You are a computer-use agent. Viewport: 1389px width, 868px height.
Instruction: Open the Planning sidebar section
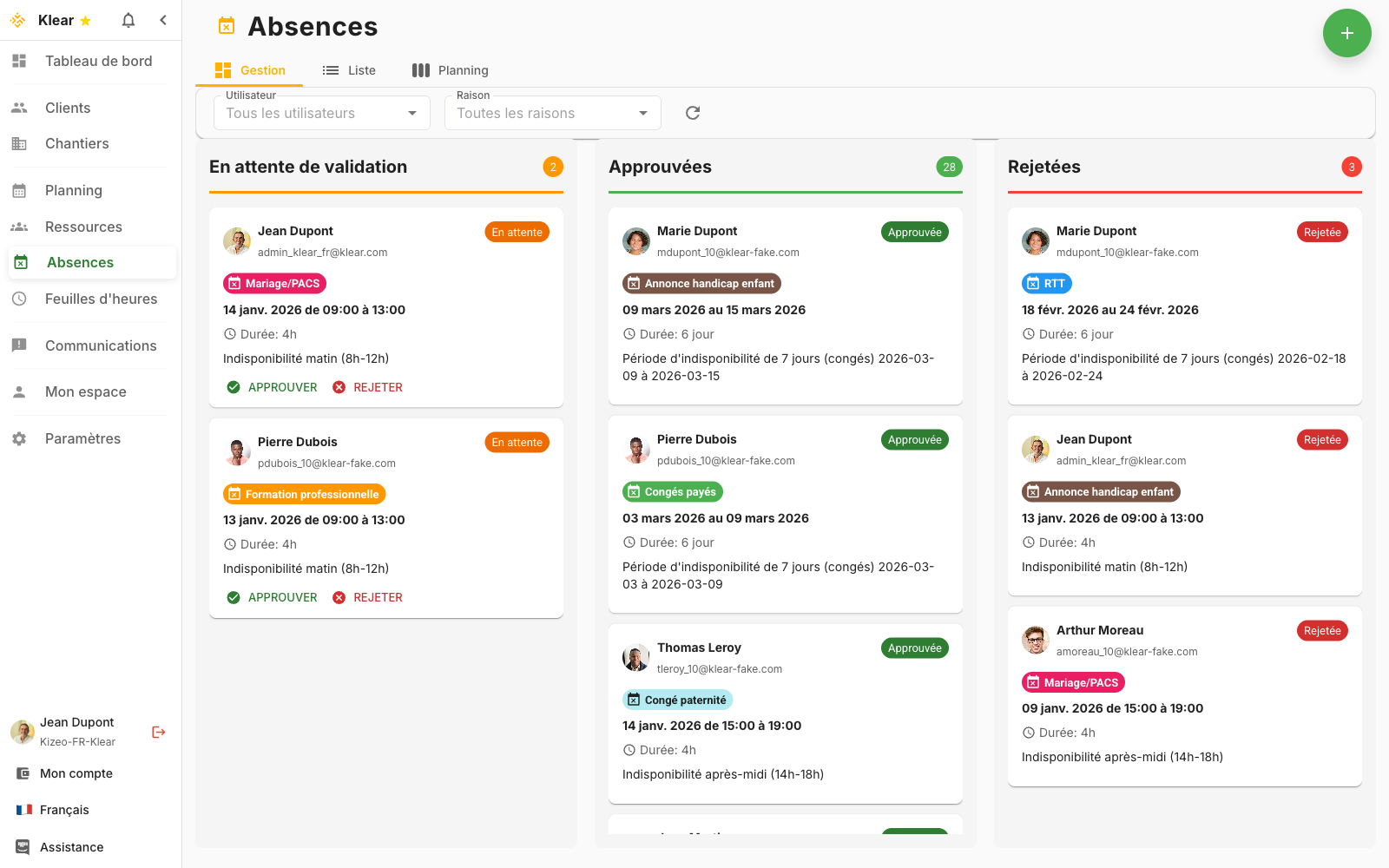click(x=73, y=190)
